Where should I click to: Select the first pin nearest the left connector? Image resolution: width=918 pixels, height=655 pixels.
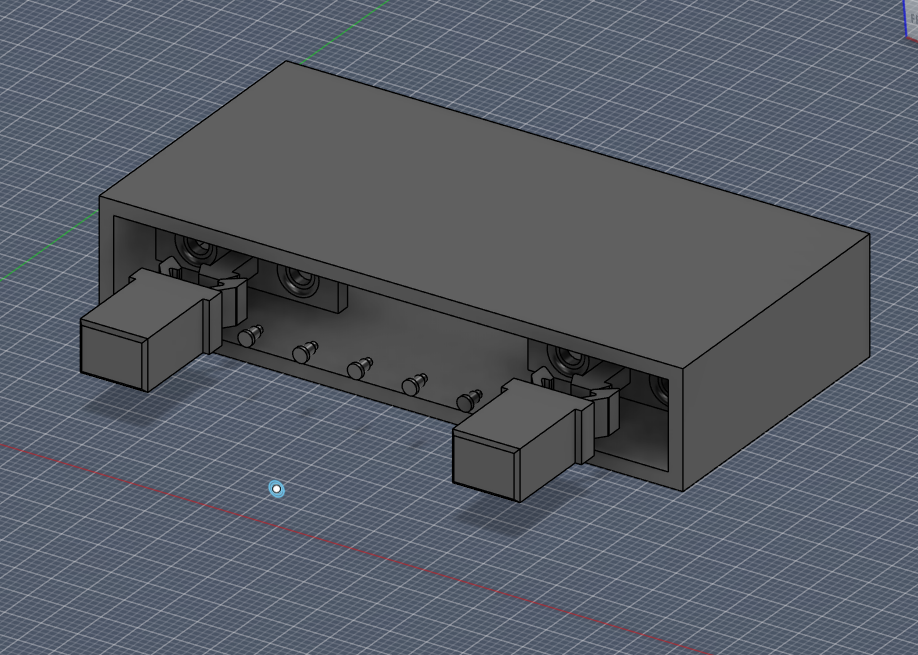251,335
